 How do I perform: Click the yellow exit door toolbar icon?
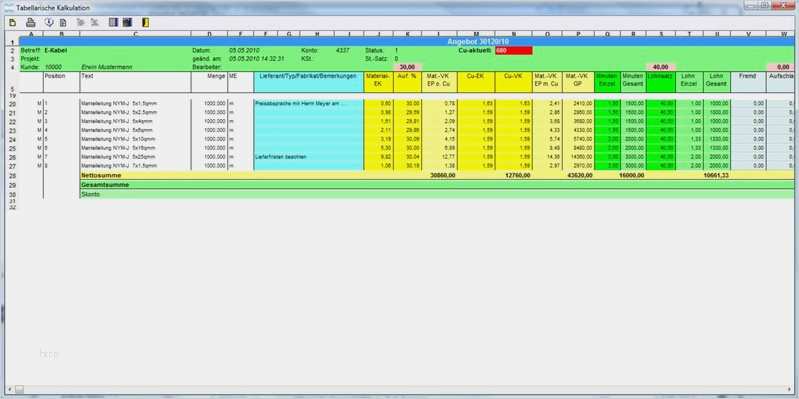[x=146, y=22]
